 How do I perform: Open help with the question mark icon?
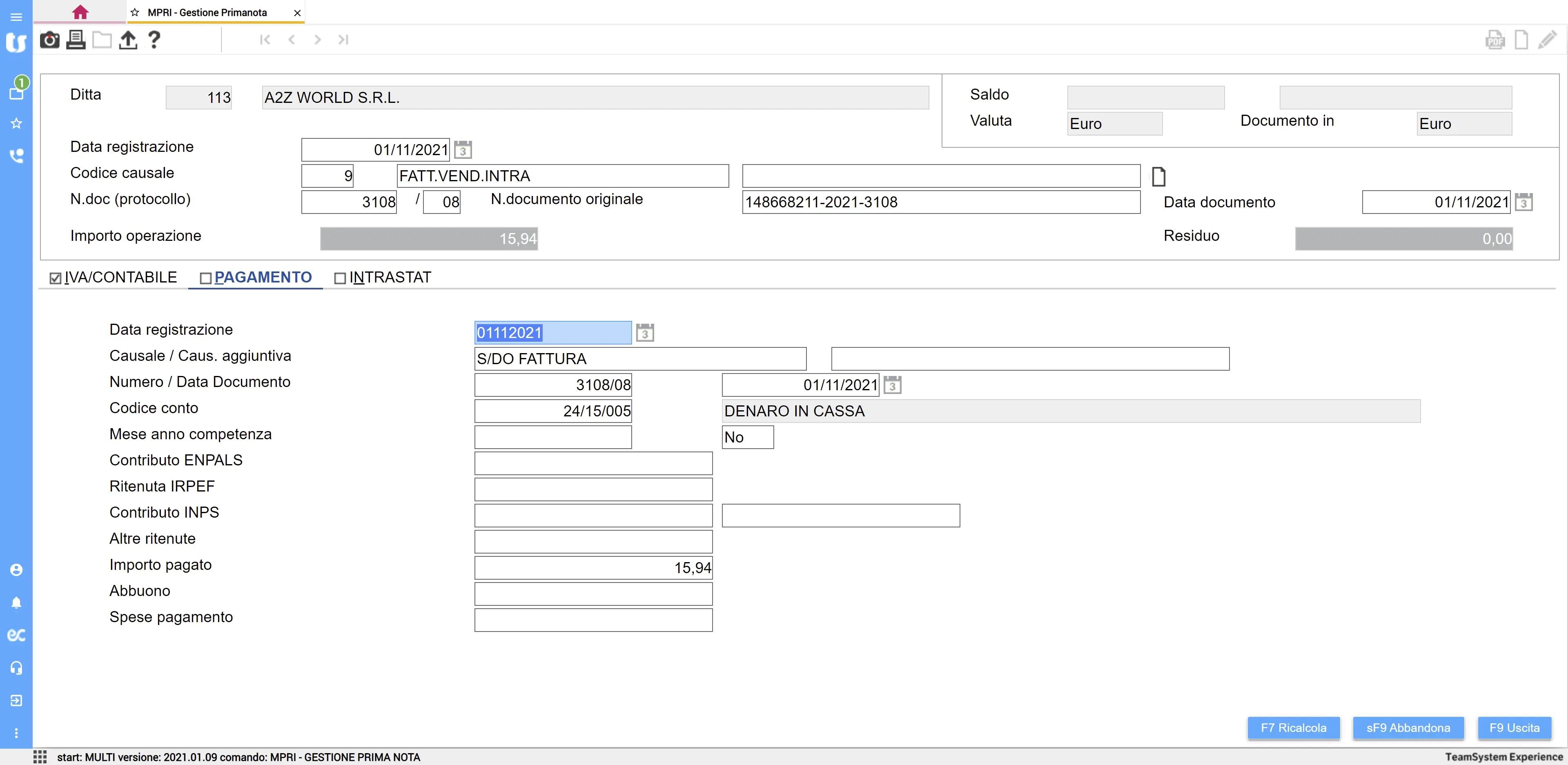click(154, 40)
